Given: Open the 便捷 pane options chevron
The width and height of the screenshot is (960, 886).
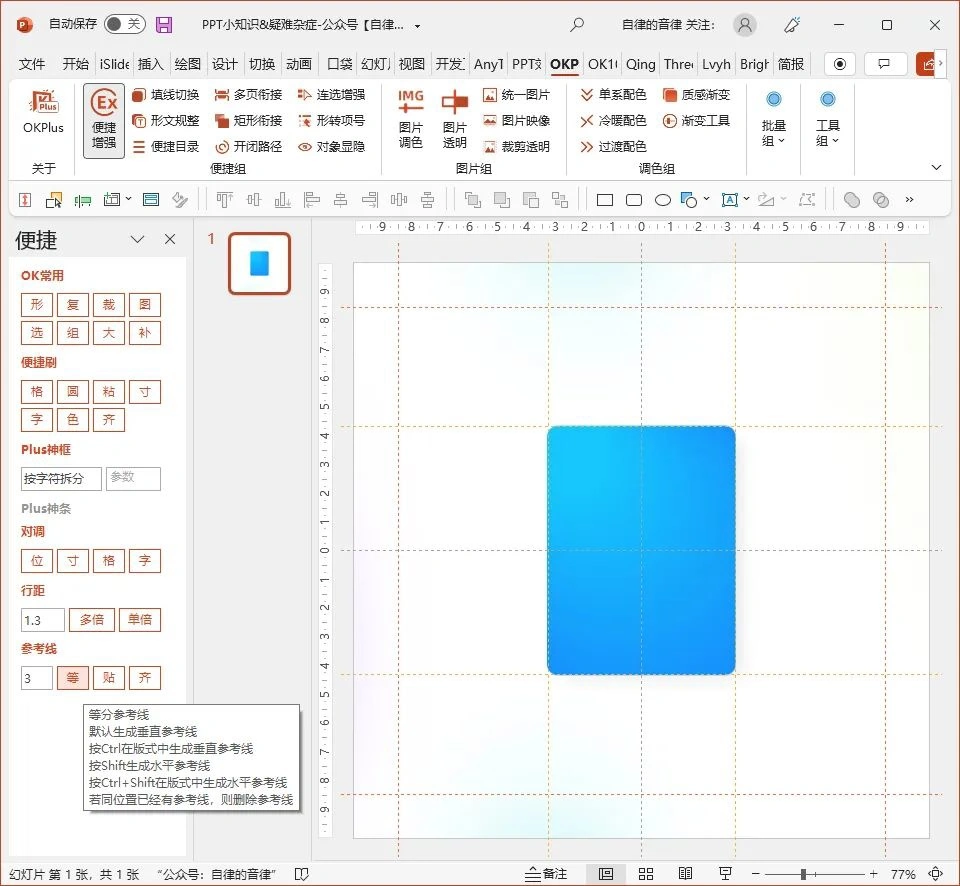Looking at the screenshot, I should coord(138,240).
